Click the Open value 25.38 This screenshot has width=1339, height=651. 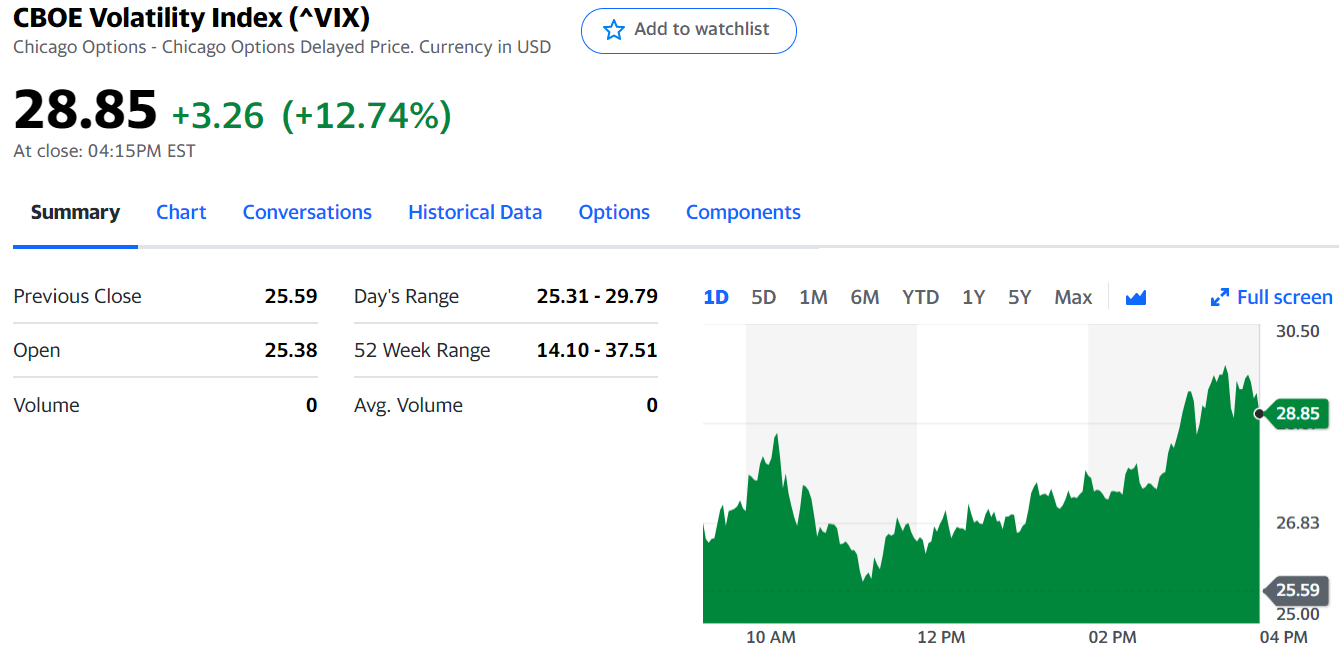pos(291,350)
